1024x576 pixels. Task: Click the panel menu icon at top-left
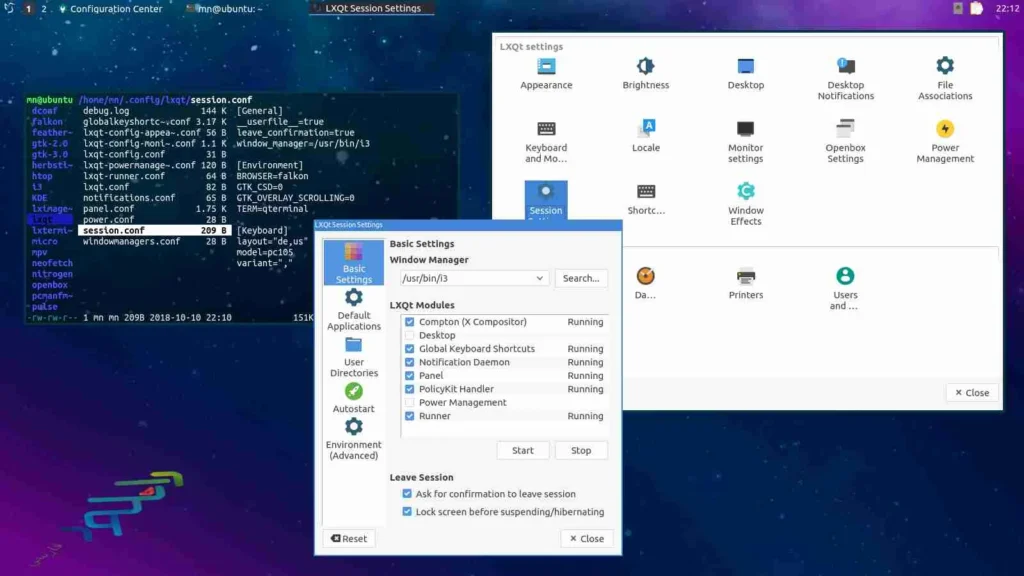[x=9, y=8]
